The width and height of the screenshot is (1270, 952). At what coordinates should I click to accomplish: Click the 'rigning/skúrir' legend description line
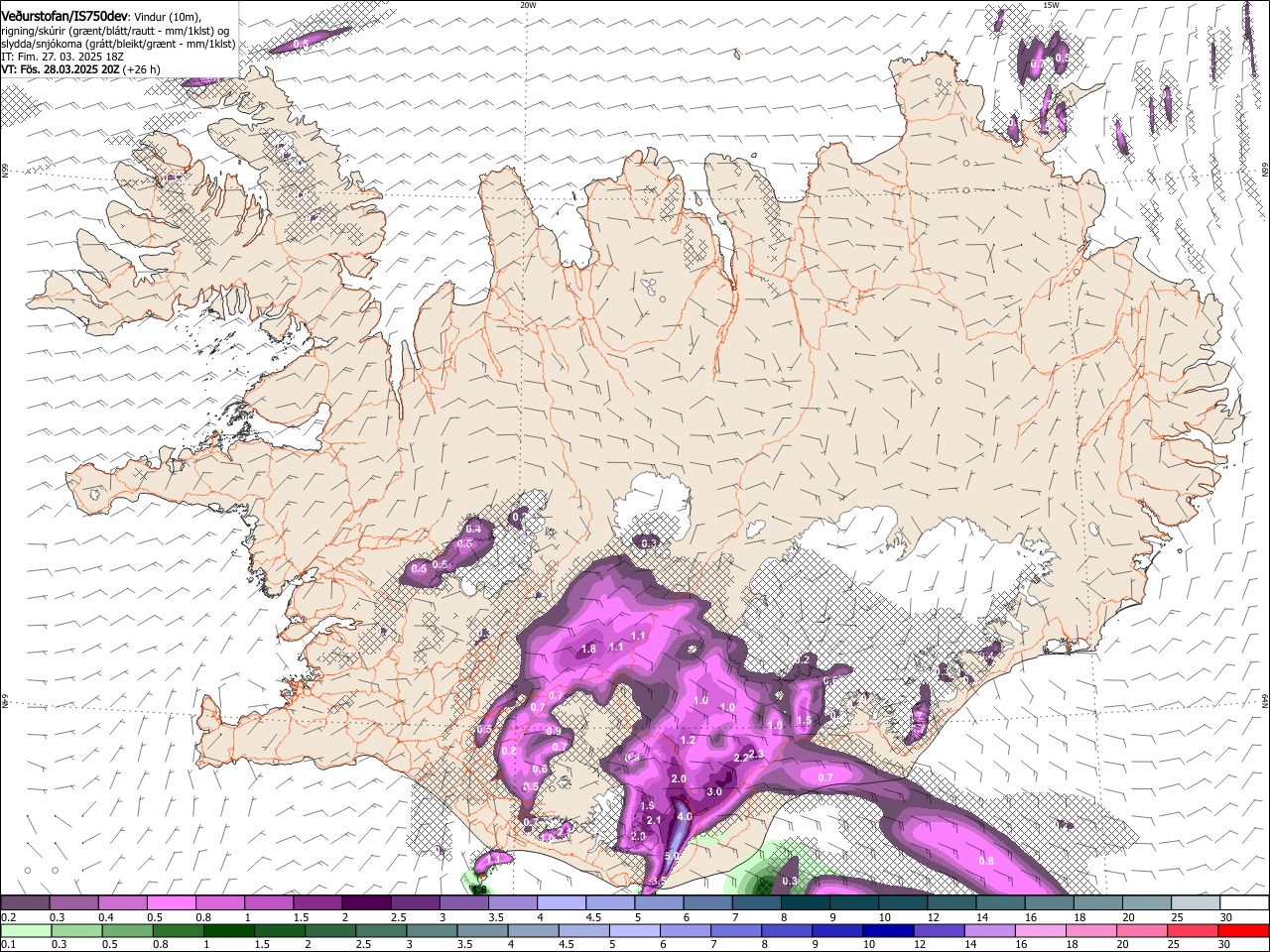(x=116, y=31)
